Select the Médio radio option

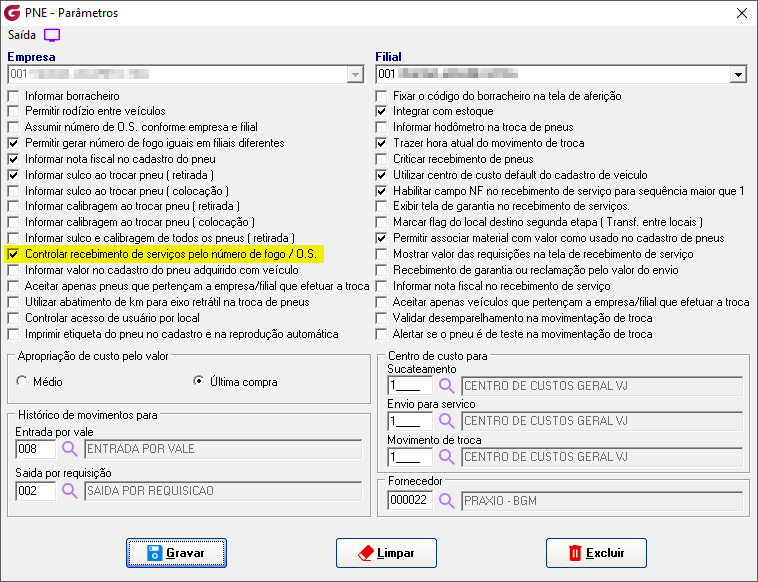(x=21, y=381)
